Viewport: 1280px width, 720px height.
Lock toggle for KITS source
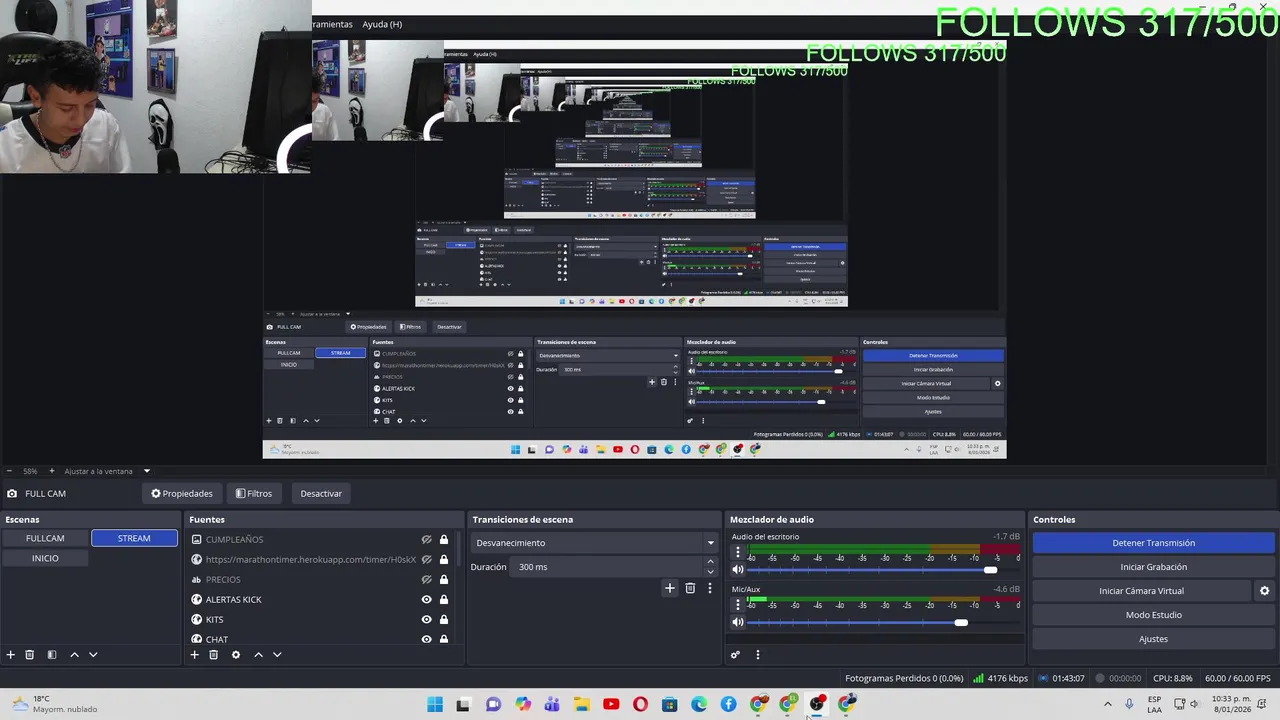click(x=444, y=620)
